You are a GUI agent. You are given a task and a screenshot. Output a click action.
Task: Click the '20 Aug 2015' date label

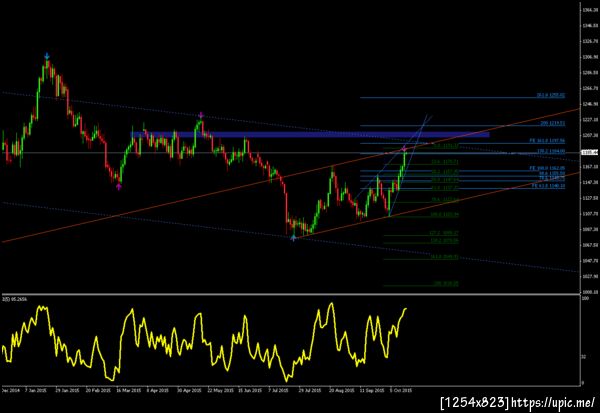pyautogui.click(x=342, y=391)
